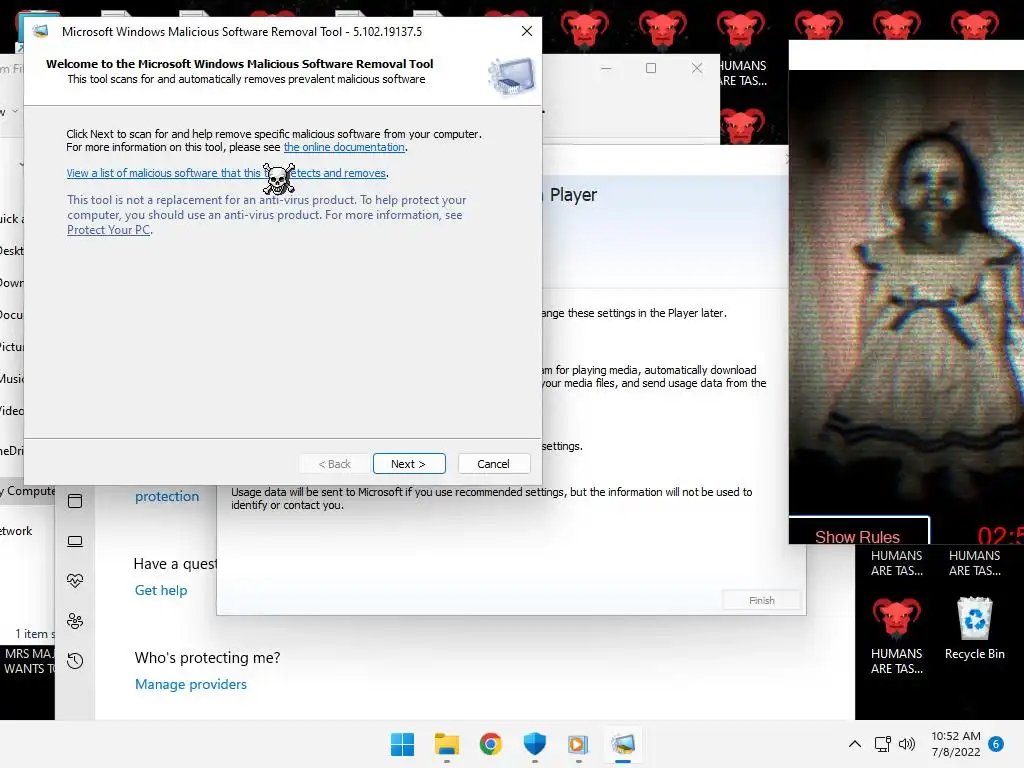Close the background window with X button
This screenshot has width=1024, height=768.
pyautogui.click(x=697, y=68)
